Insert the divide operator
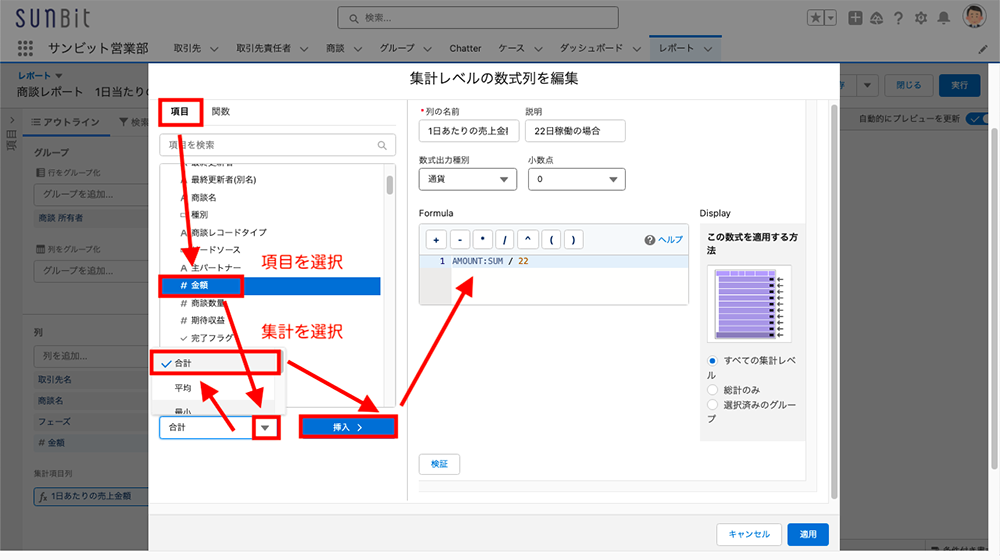This screenshot has width=1000, height=560. pos(504,240)
